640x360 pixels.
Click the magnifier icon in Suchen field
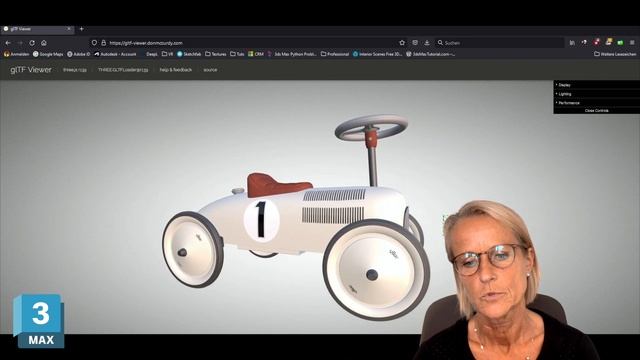pos(440,43)
